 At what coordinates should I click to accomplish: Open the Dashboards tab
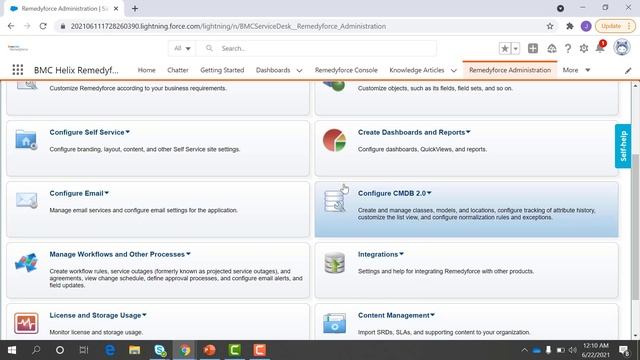point(273,70)
